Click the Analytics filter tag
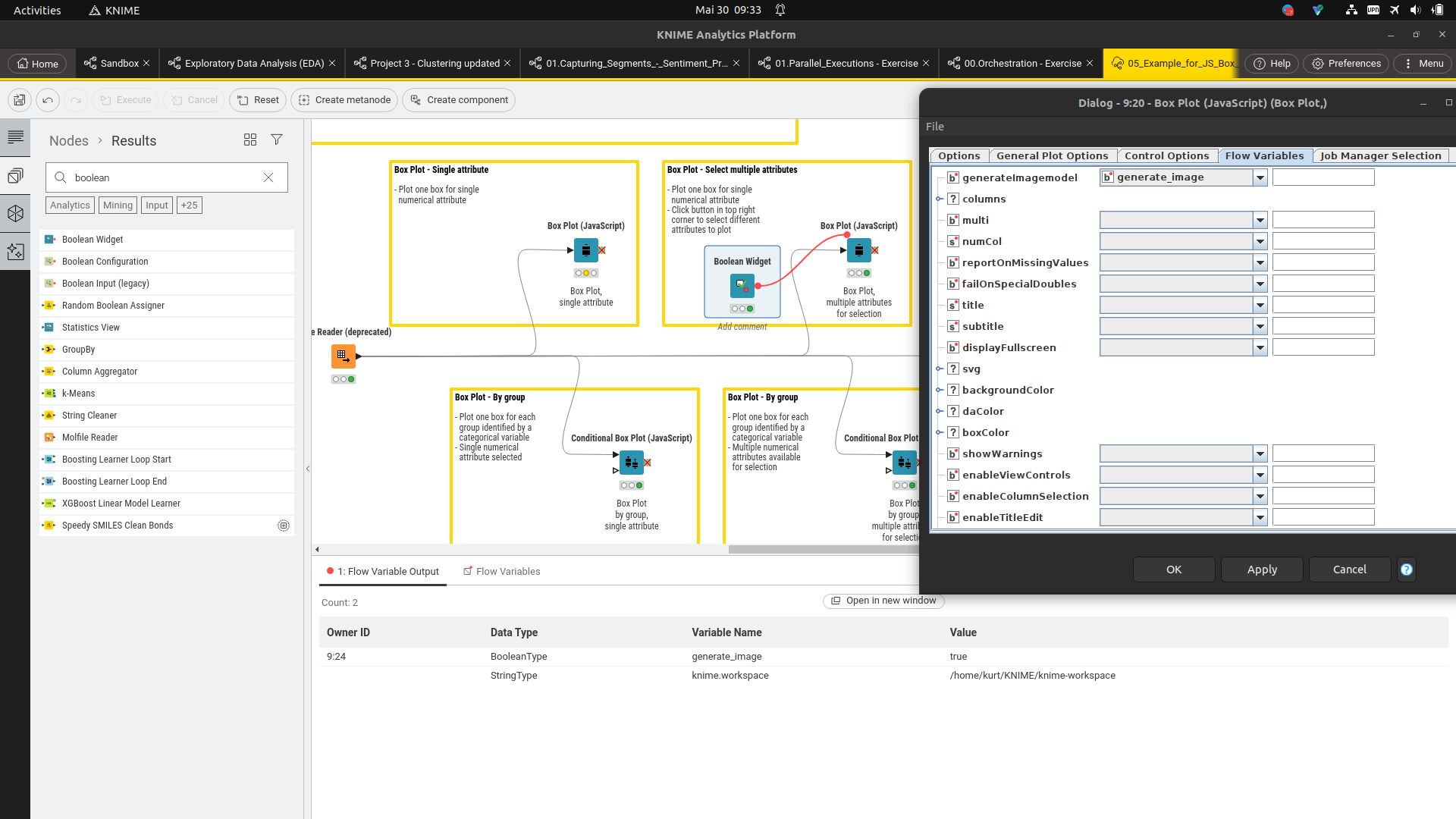This screenshot has width=1456, height=819. click(x=70, y=206)
